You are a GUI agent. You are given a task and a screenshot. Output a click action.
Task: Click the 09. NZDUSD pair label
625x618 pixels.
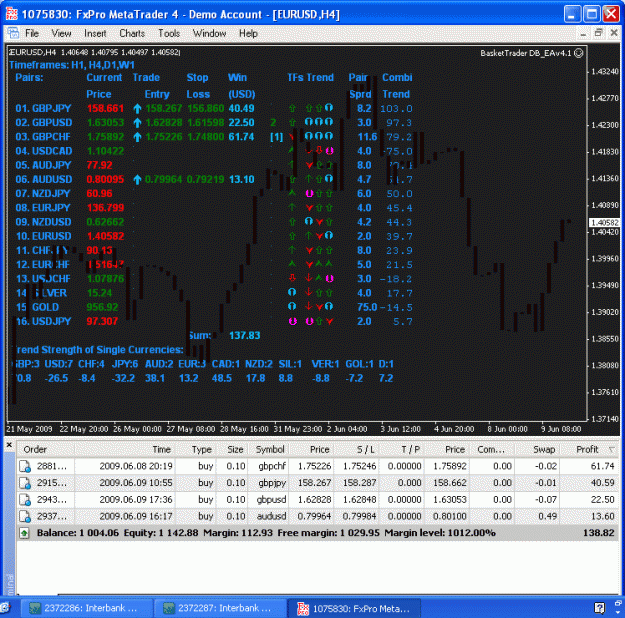pos(43,222)
